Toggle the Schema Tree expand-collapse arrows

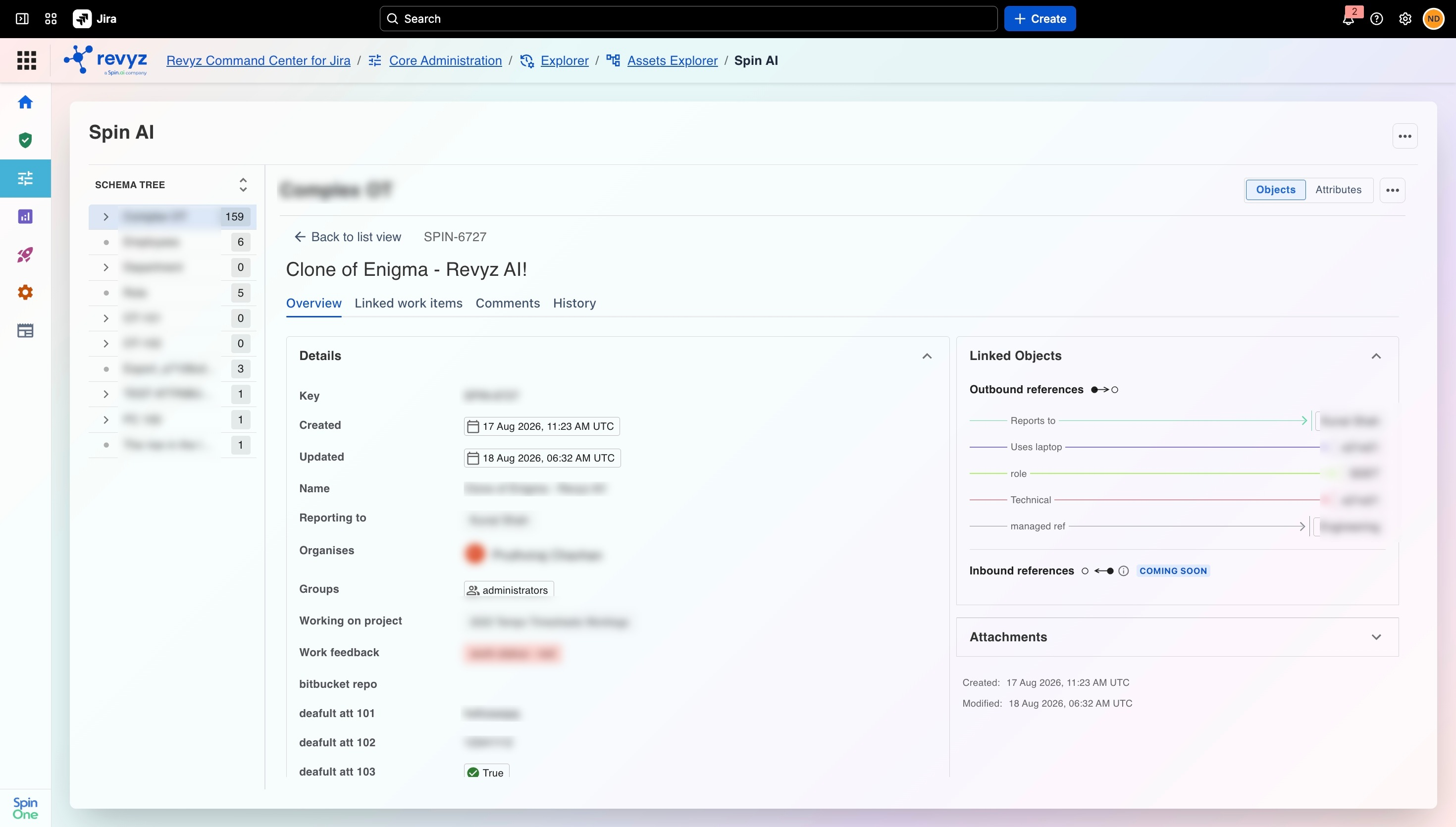pyautogui.click(x=243, y=185)
